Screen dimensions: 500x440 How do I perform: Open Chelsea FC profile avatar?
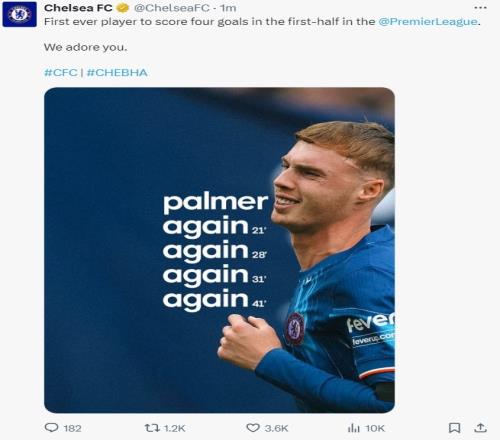pos(19,14)
